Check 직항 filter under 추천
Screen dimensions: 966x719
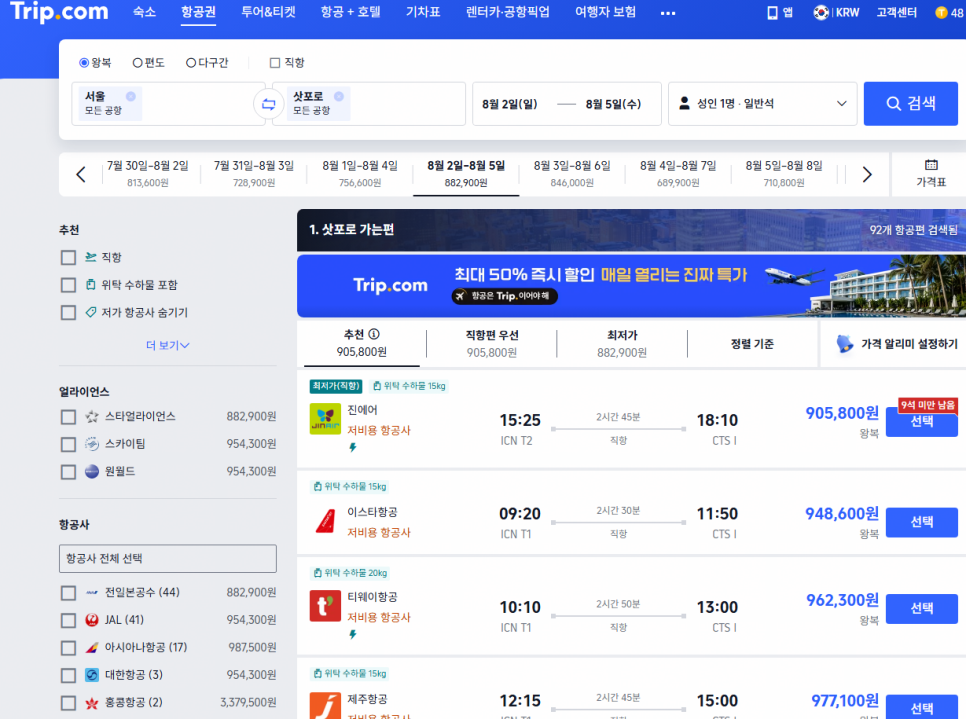coord(68,257)
